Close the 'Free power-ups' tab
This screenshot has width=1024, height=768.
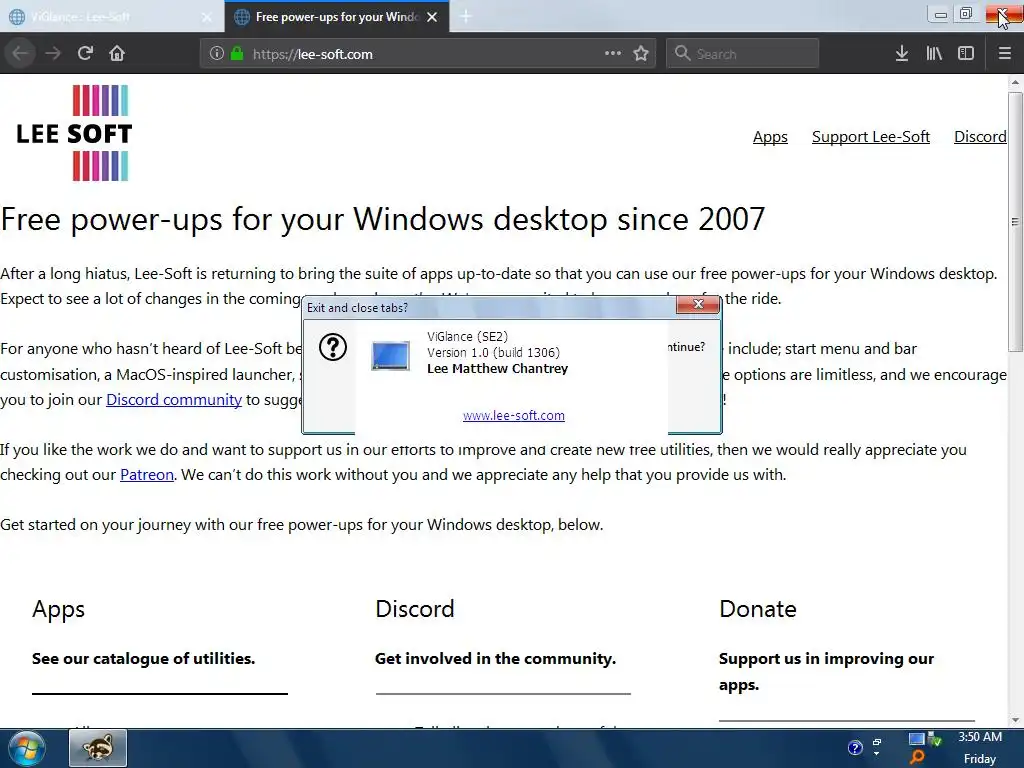[x=432, y=17]
